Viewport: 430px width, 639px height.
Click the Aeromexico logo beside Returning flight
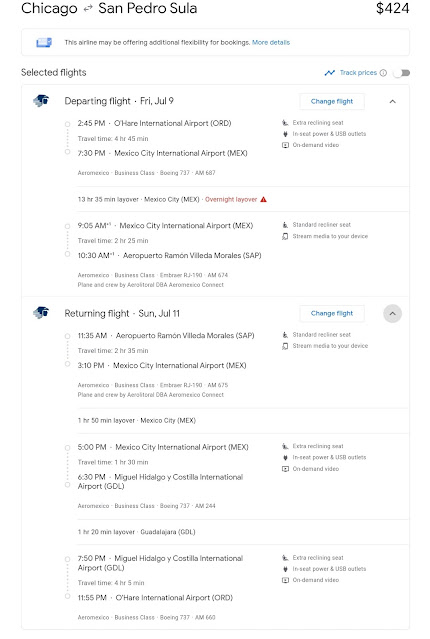[41, 313]
